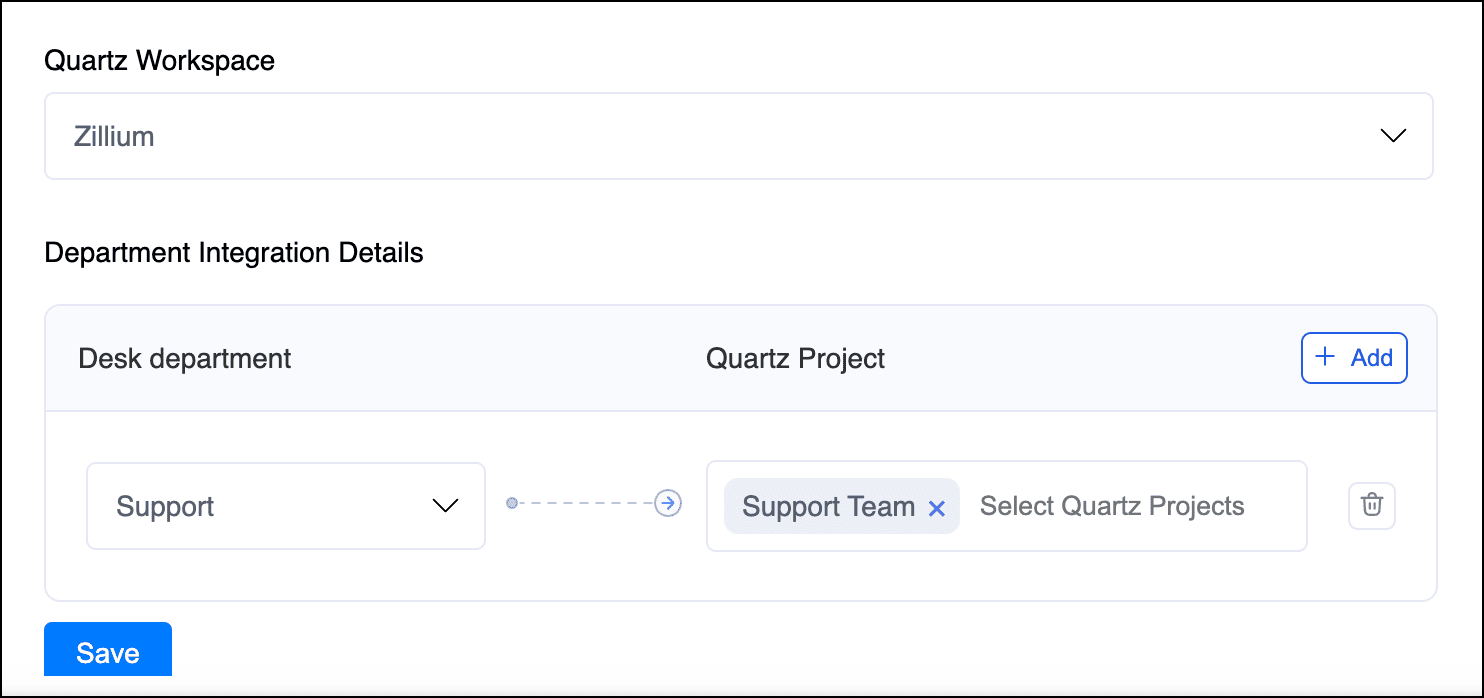This screenshot has width=1484, height=698.
Task: Click the plus icon beside Add
Action: 1326,358
